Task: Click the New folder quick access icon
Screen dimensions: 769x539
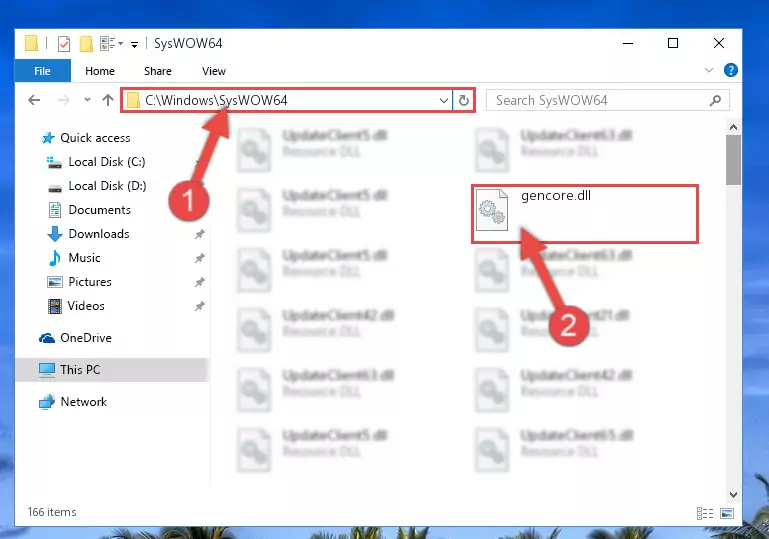Action: (86, 44)
